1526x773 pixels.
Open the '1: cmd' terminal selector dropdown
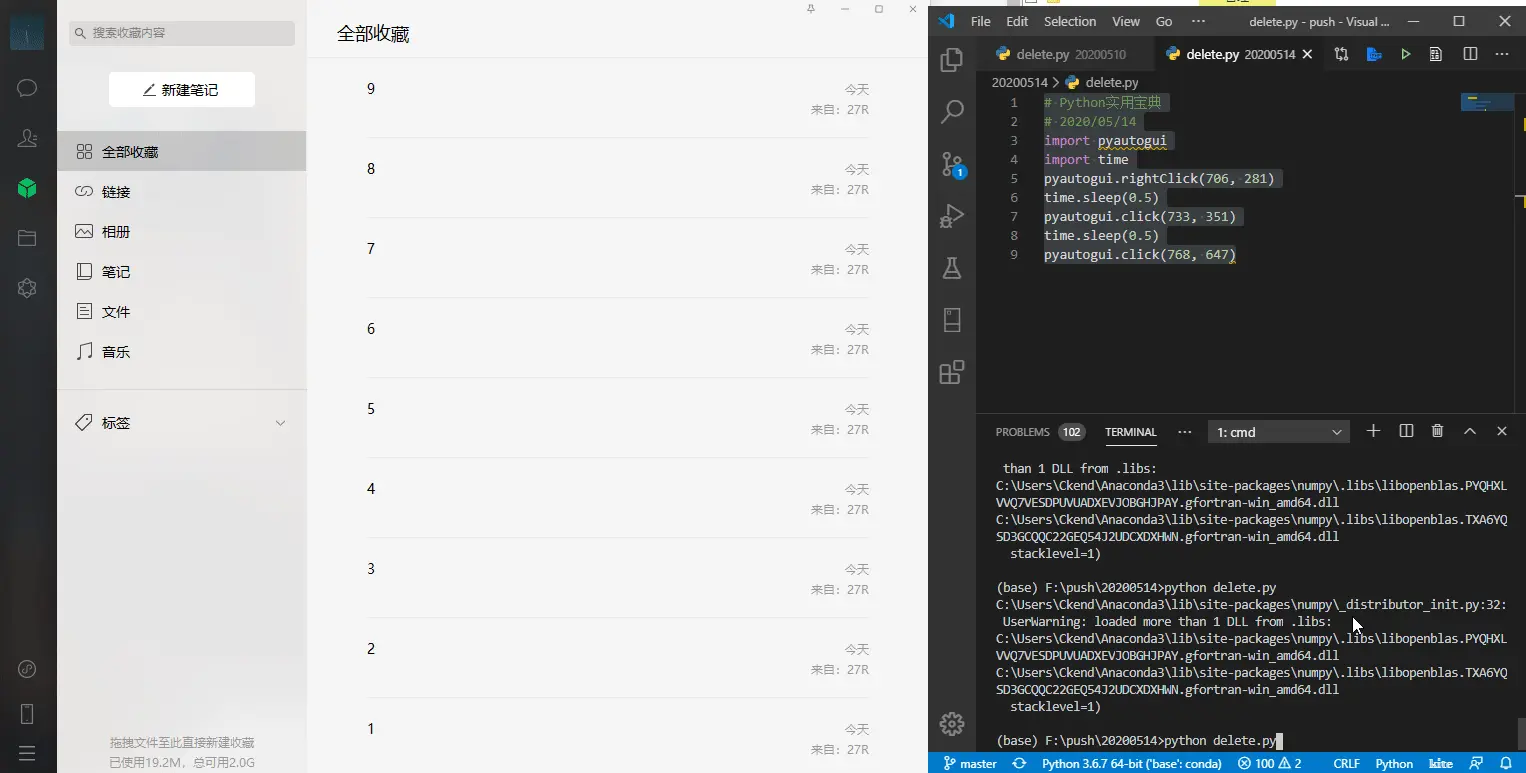(x=1279, y=432)
